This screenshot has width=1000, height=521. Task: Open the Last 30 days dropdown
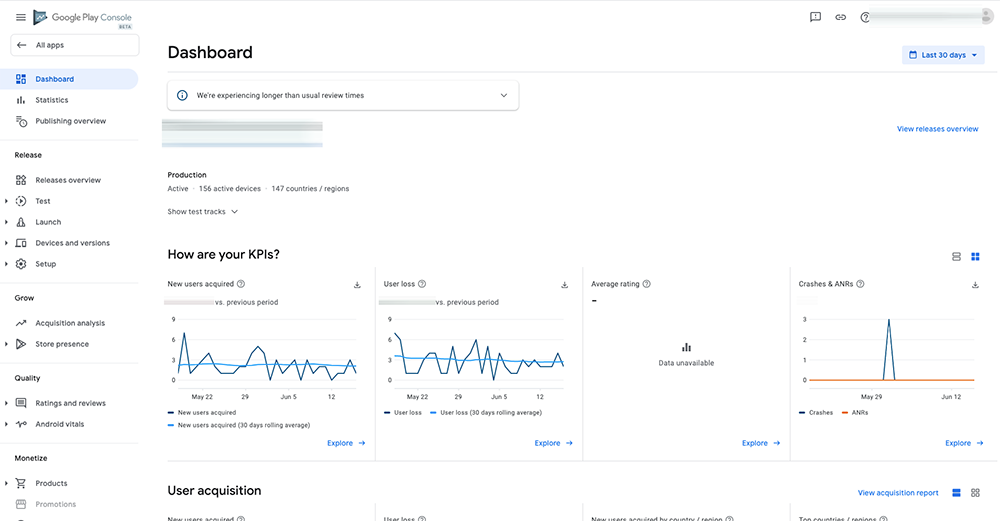pyautogui.click(x=943, y=55)
